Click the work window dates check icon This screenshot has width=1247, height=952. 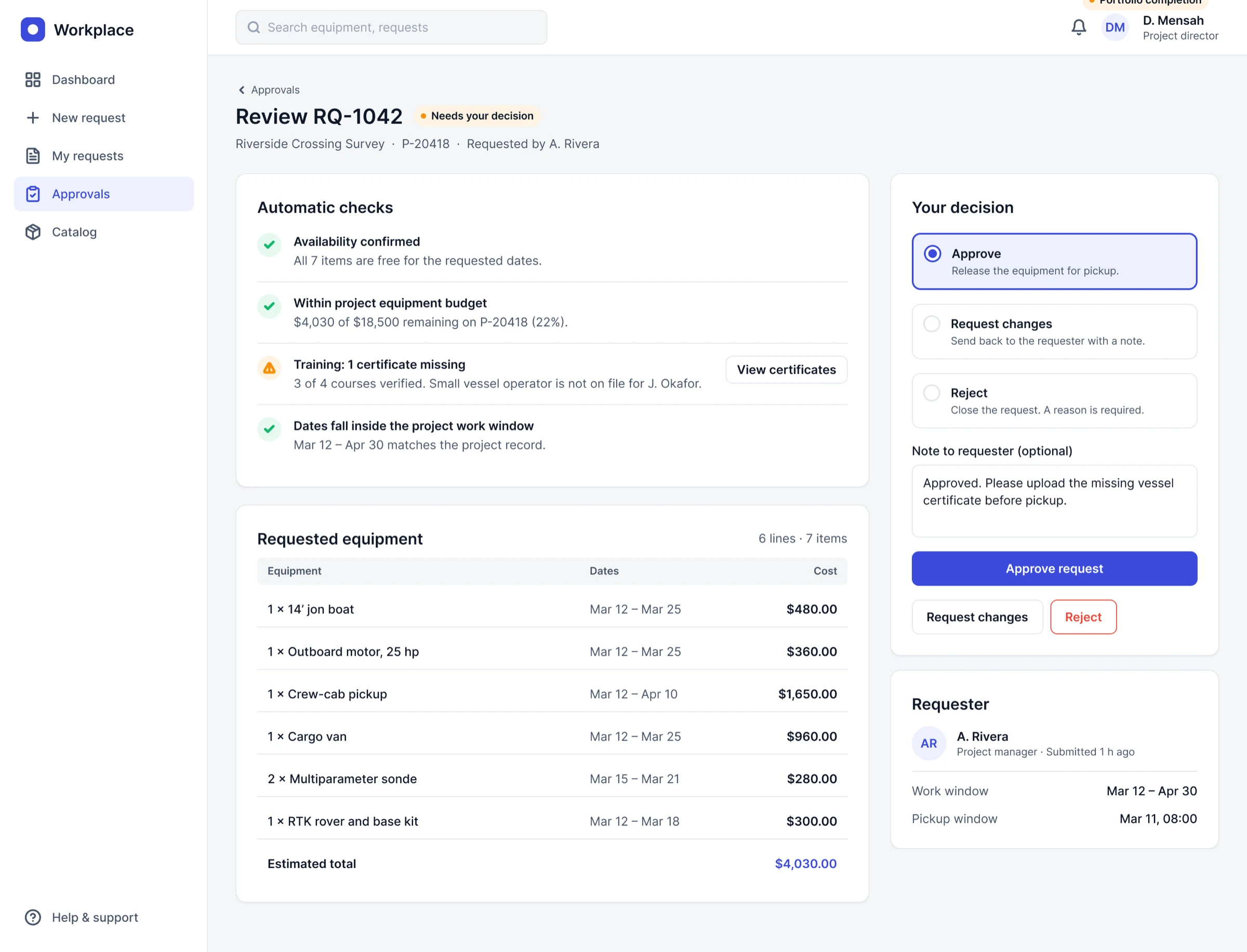(x=269, y=430)
